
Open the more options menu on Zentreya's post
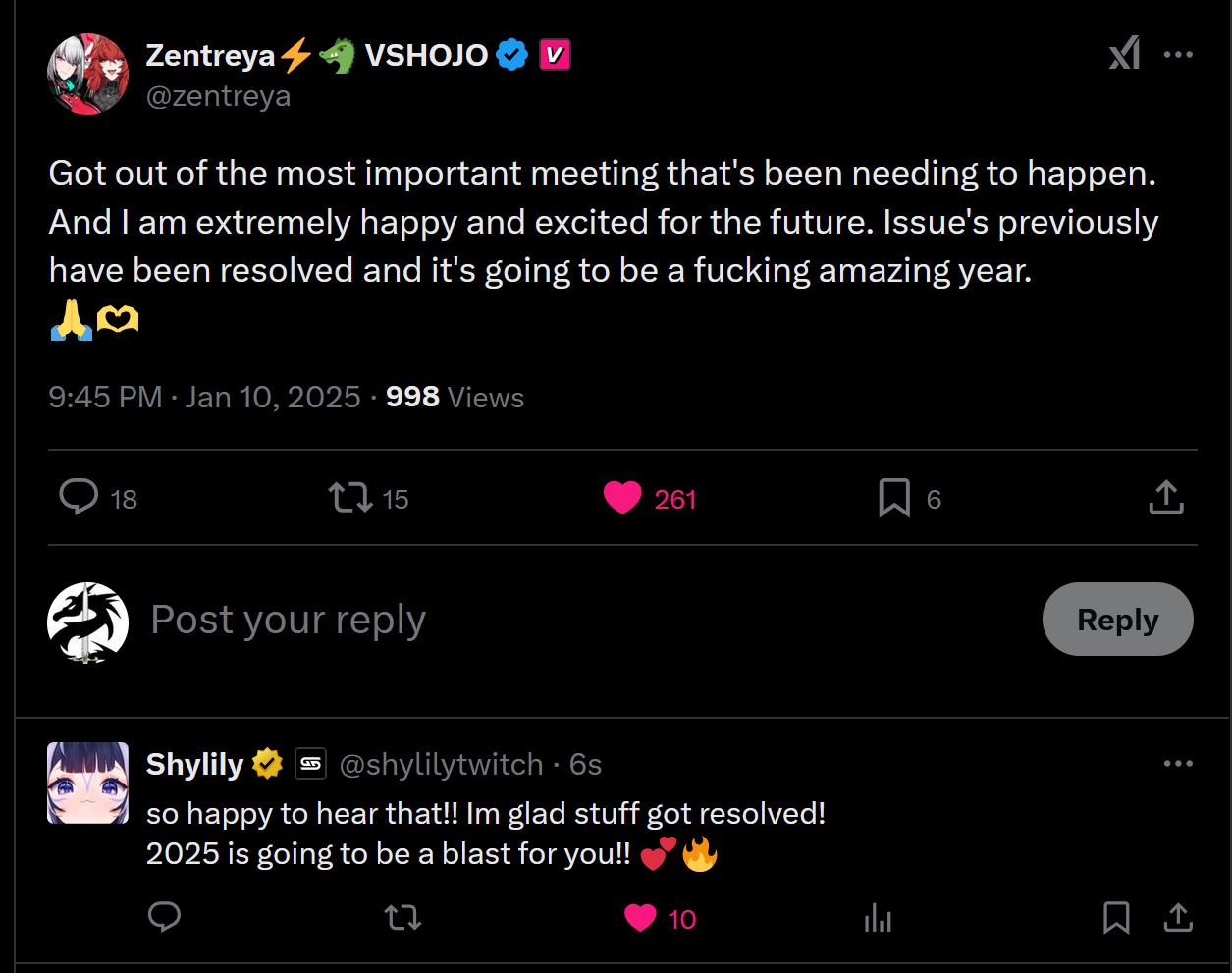pos(1178,55)
